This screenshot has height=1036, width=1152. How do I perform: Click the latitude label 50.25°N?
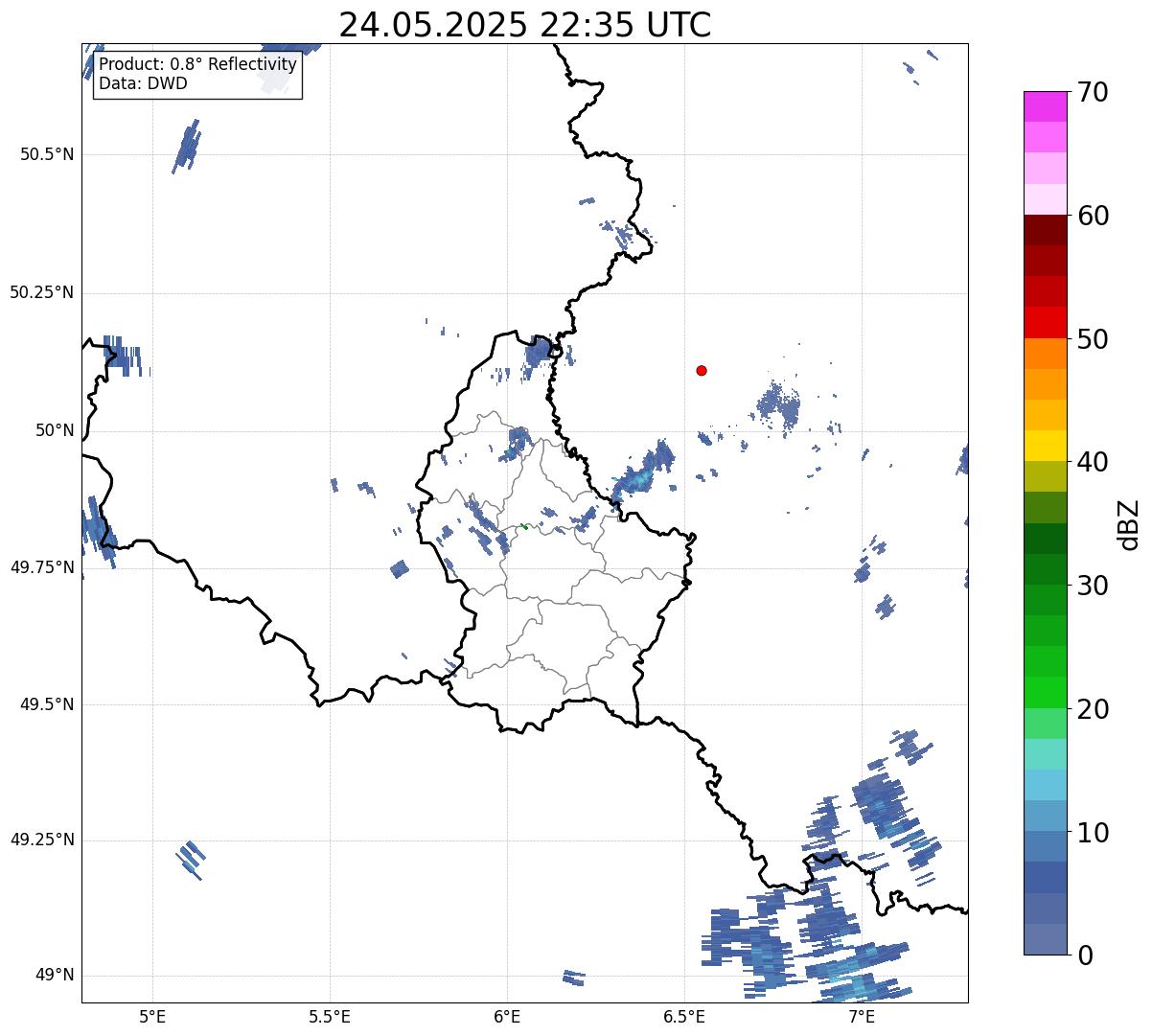pyautogui.click(x=42, y=292)
